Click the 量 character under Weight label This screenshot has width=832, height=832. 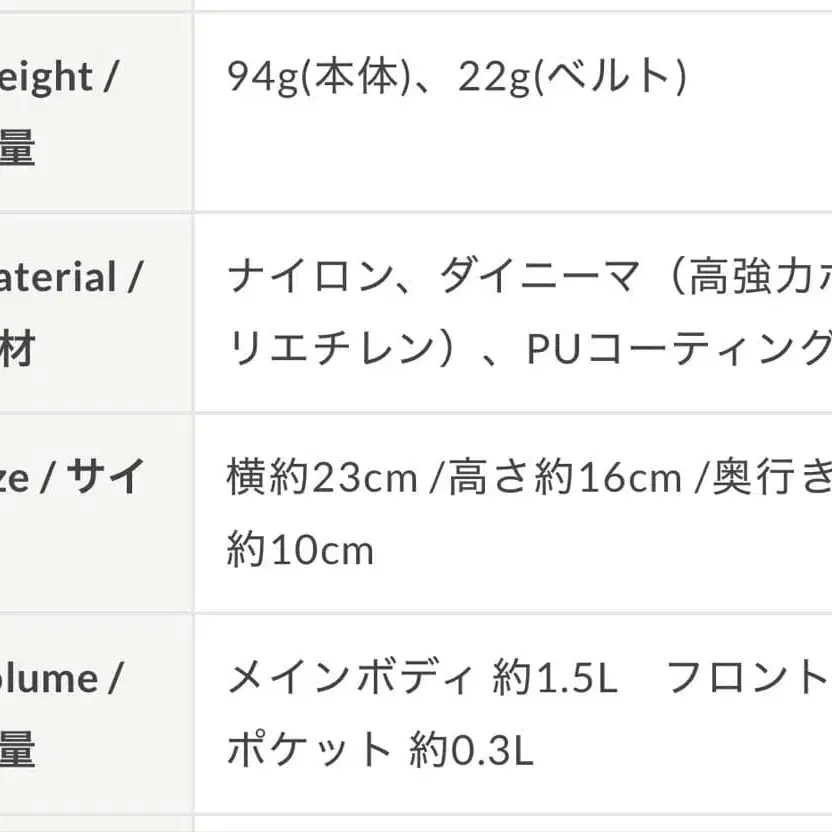(17, 149)
